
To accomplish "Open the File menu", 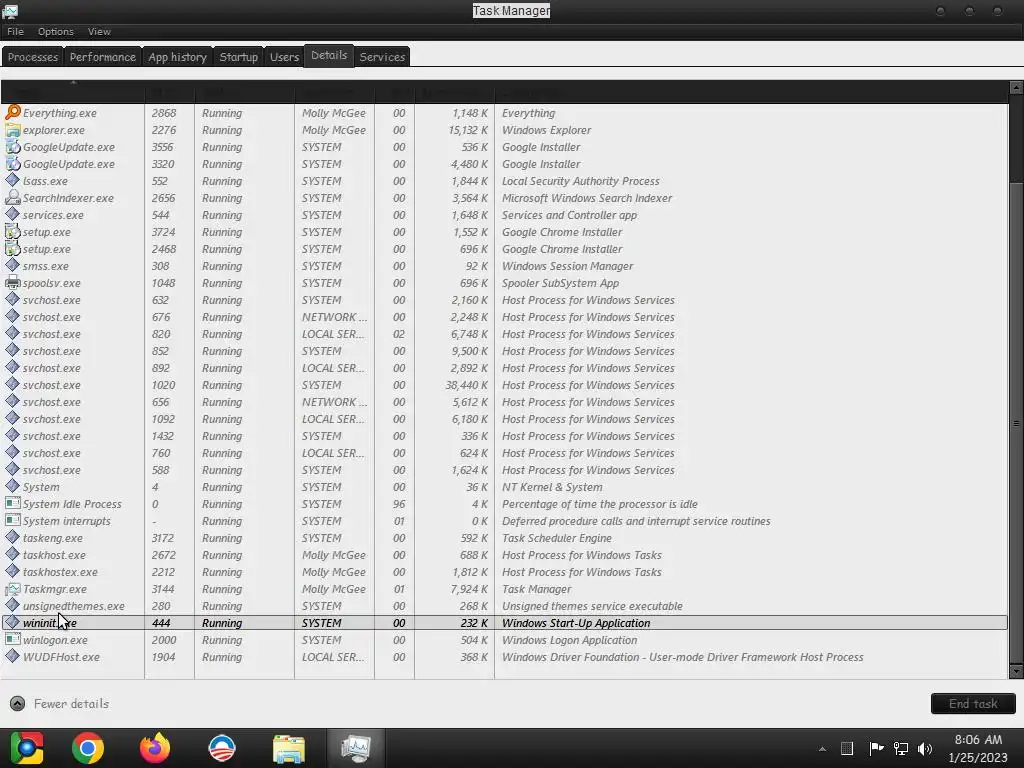I will [x=16, y=31].
